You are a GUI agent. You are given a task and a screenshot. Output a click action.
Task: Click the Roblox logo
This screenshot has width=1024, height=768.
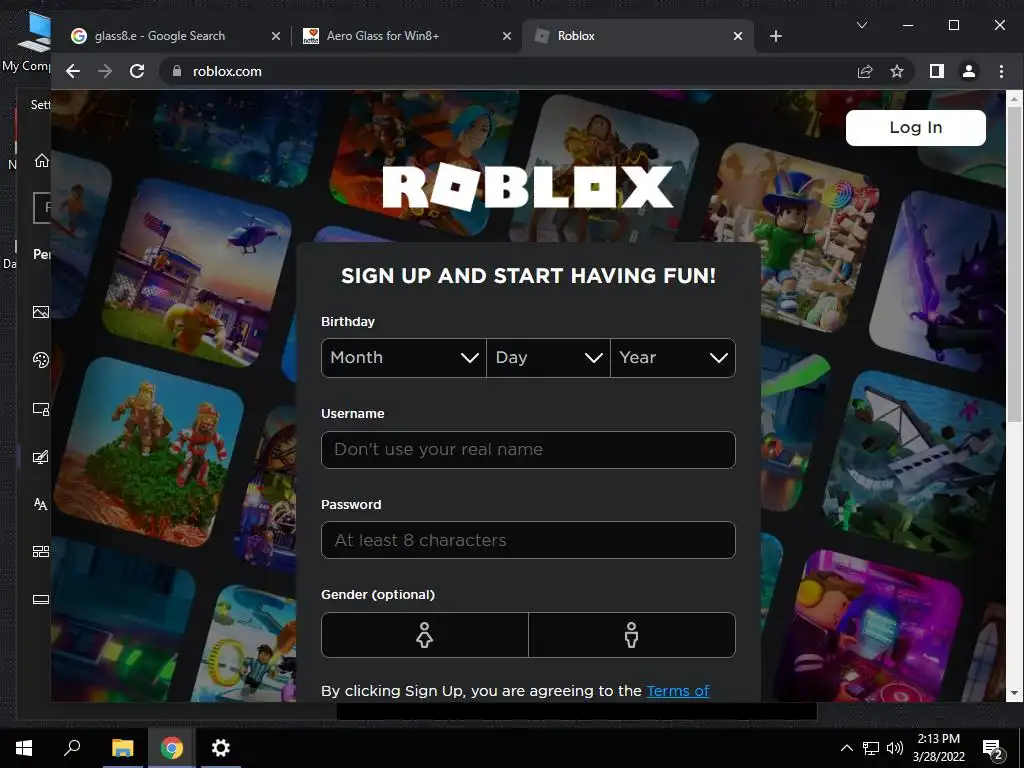tap(528, 187)
